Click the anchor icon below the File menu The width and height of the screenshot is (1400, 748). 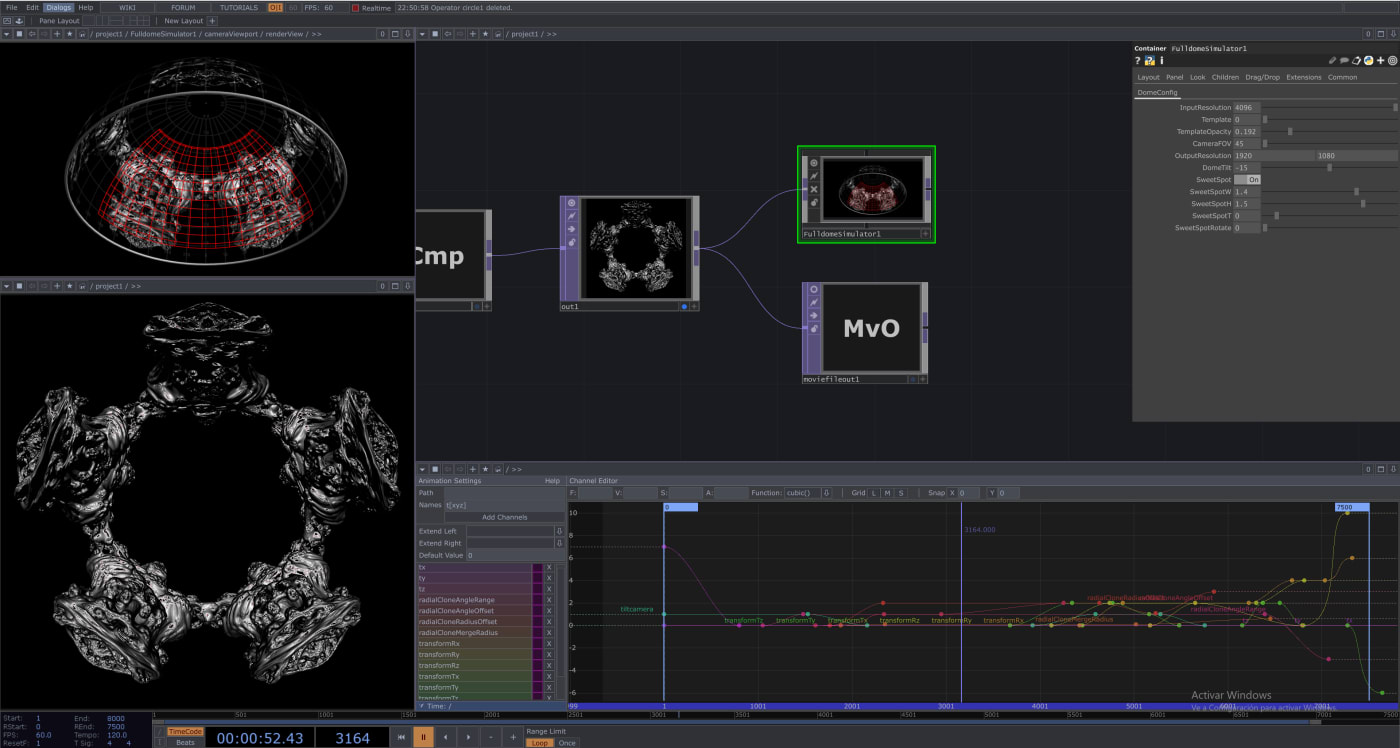19,20
